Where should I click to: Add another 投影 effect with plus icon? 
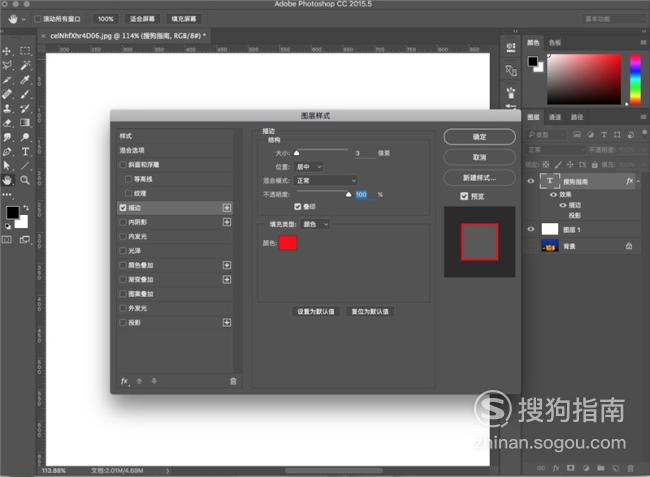227,322
